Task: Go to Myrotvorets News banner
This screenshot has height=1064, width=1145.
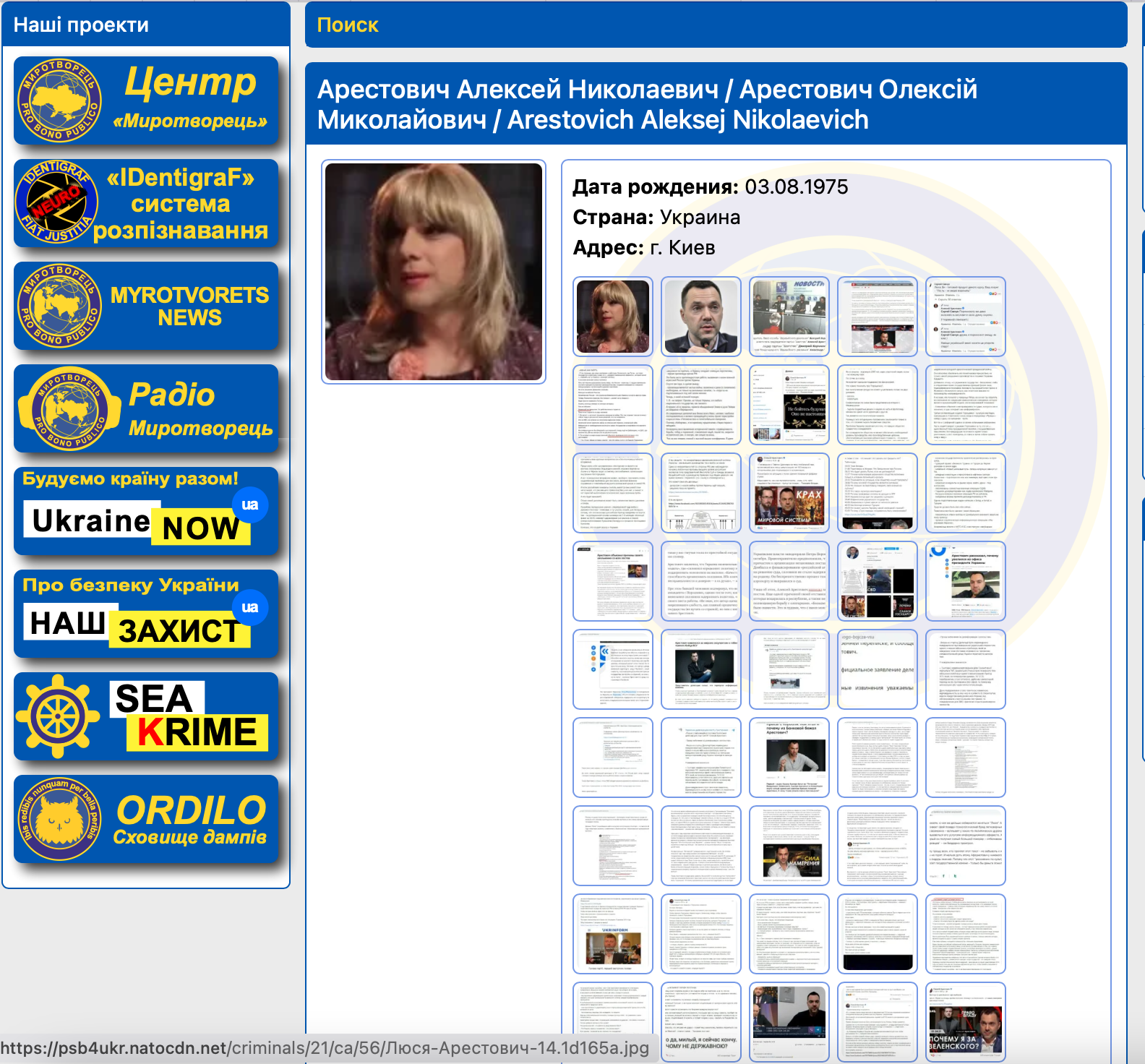Action: (x=146, y=306)
